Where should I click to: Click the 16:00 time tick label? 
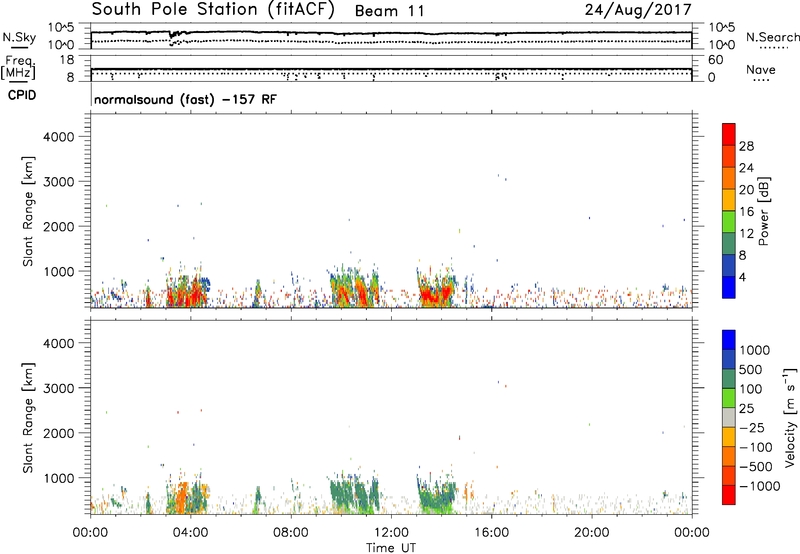point(491,533)
